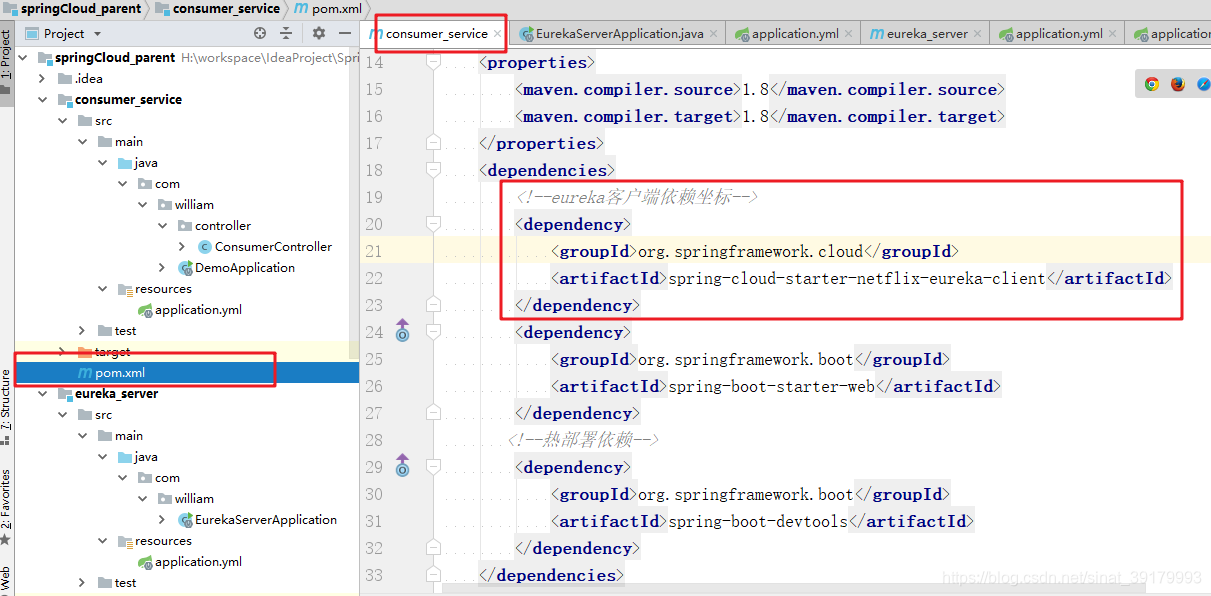Click the org.springframework.cloud groupId text
This screenshot has height=596, width=1211.
tap(750, 251)
